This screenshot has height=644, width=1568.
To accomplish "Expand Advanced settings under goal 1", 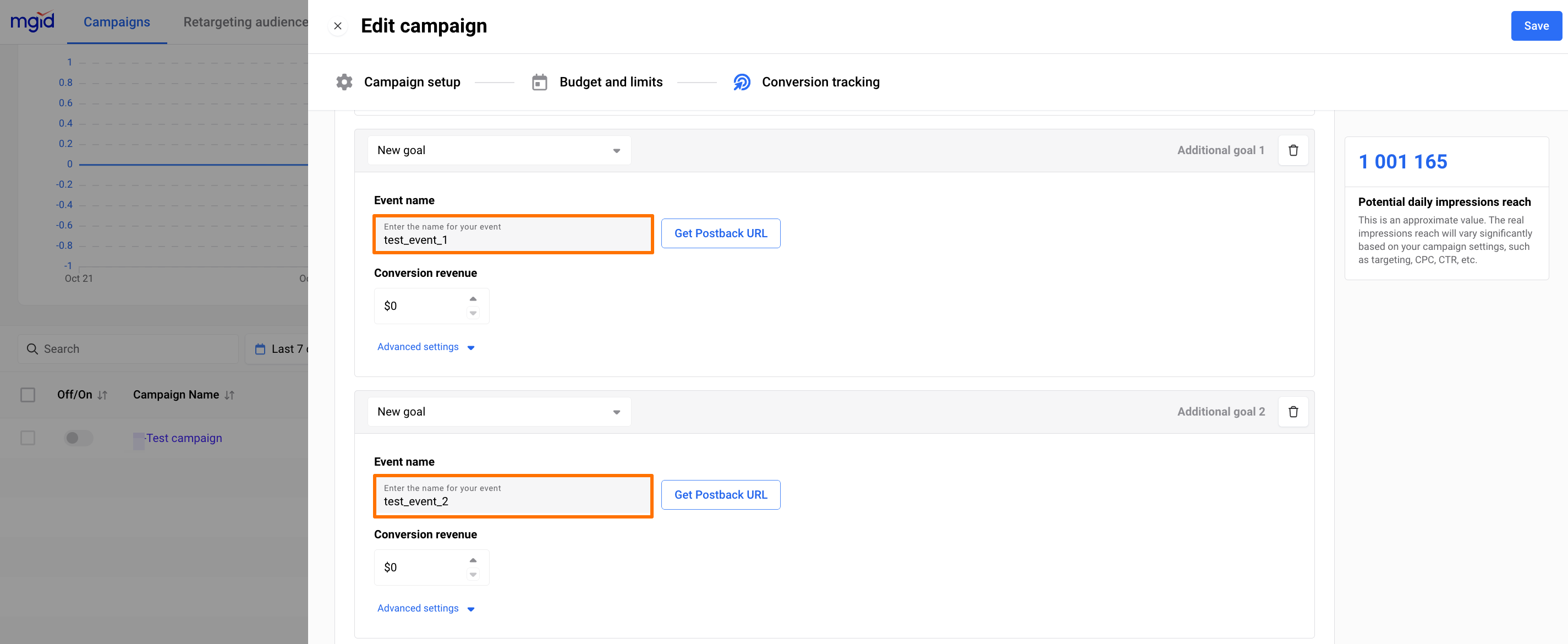I will tap(425, 347).
